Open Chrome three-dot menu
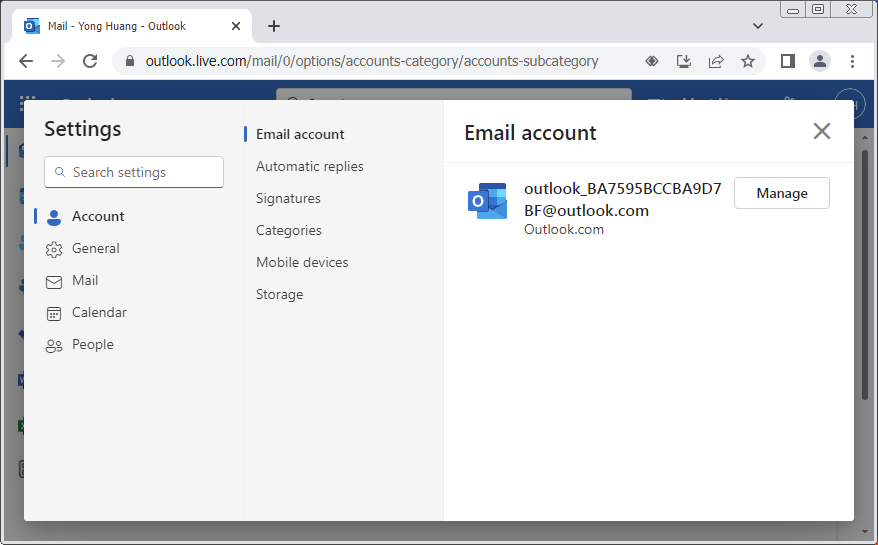The height and width of the screenshot is (545, 878). [852, 61]
